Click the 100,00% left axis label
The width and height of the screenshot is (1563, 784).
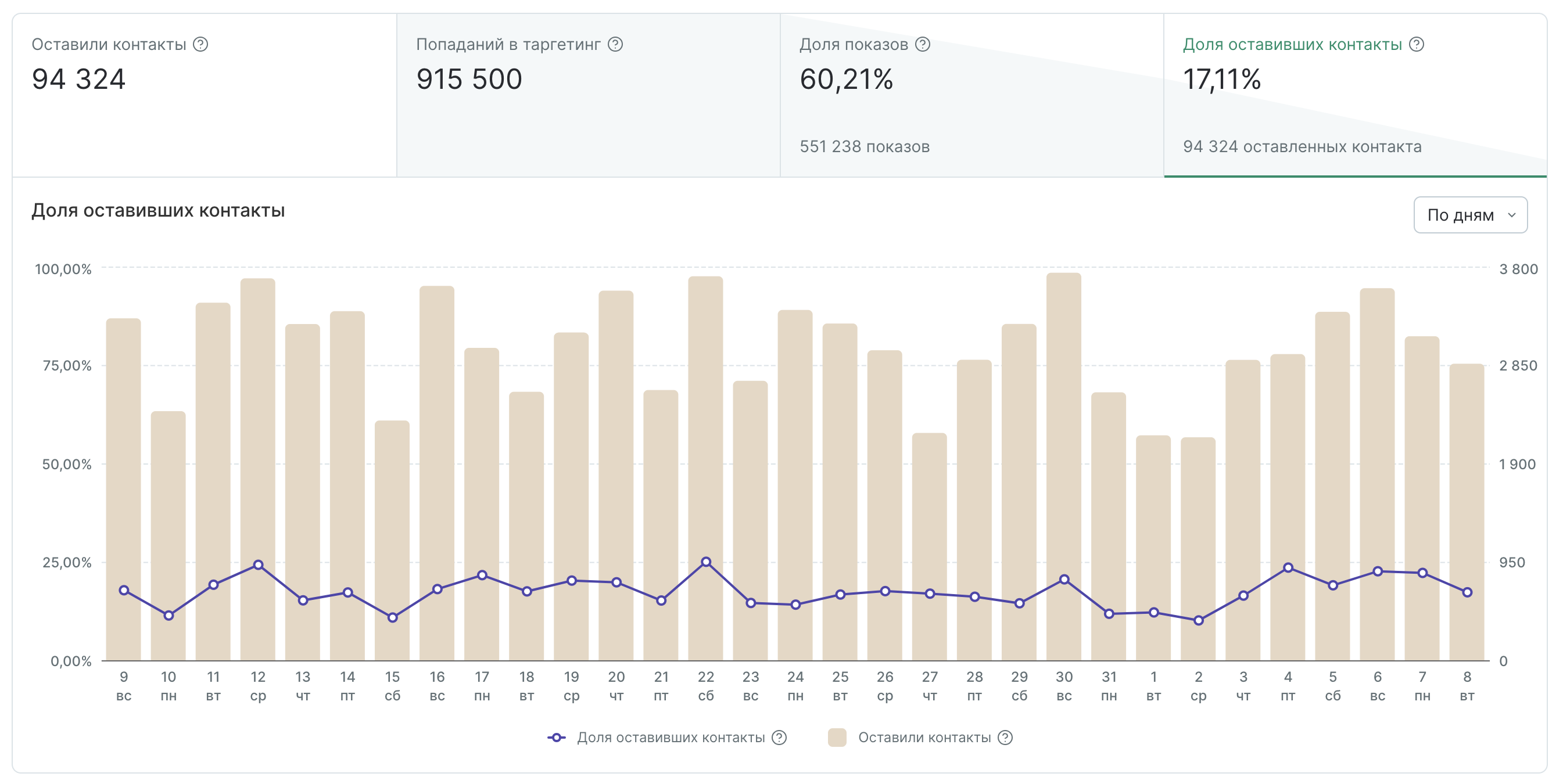pyautogui.click(x=63, y=269)
